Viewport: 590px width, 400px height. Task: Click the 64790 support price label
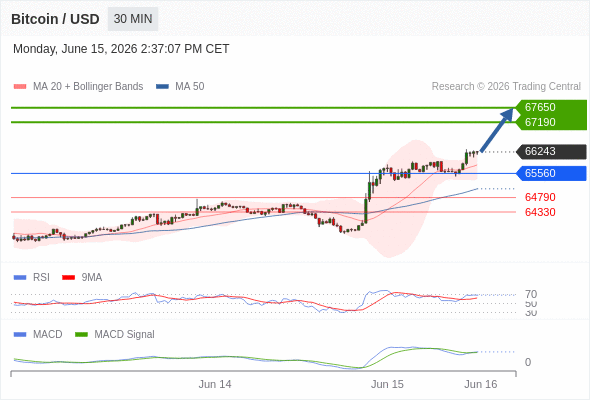point(540,197)
